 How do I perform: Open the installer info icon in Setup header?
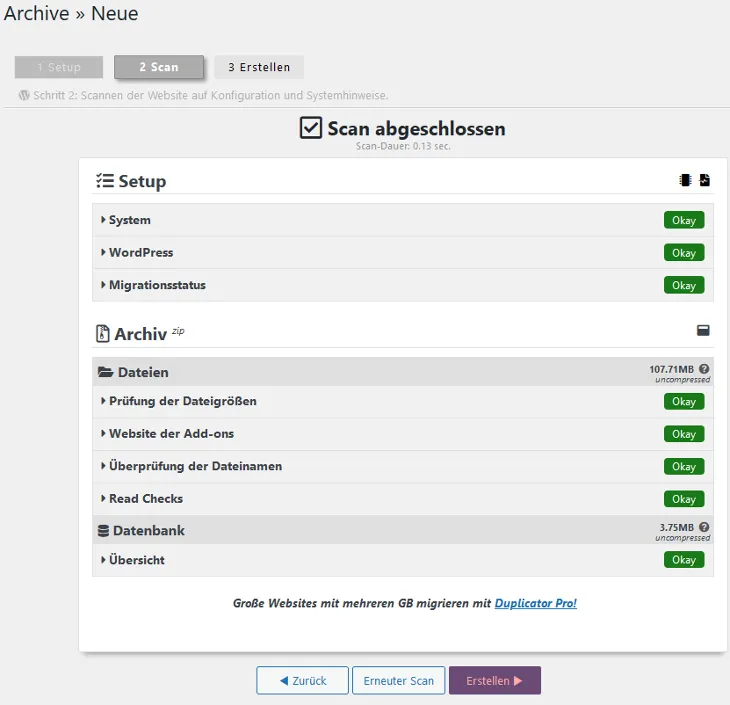point(685,180)
